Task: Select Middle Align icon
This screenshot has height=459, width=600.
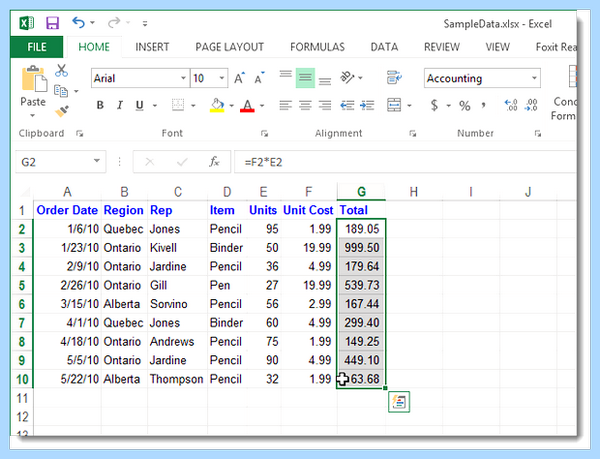Action: (305, 78)
